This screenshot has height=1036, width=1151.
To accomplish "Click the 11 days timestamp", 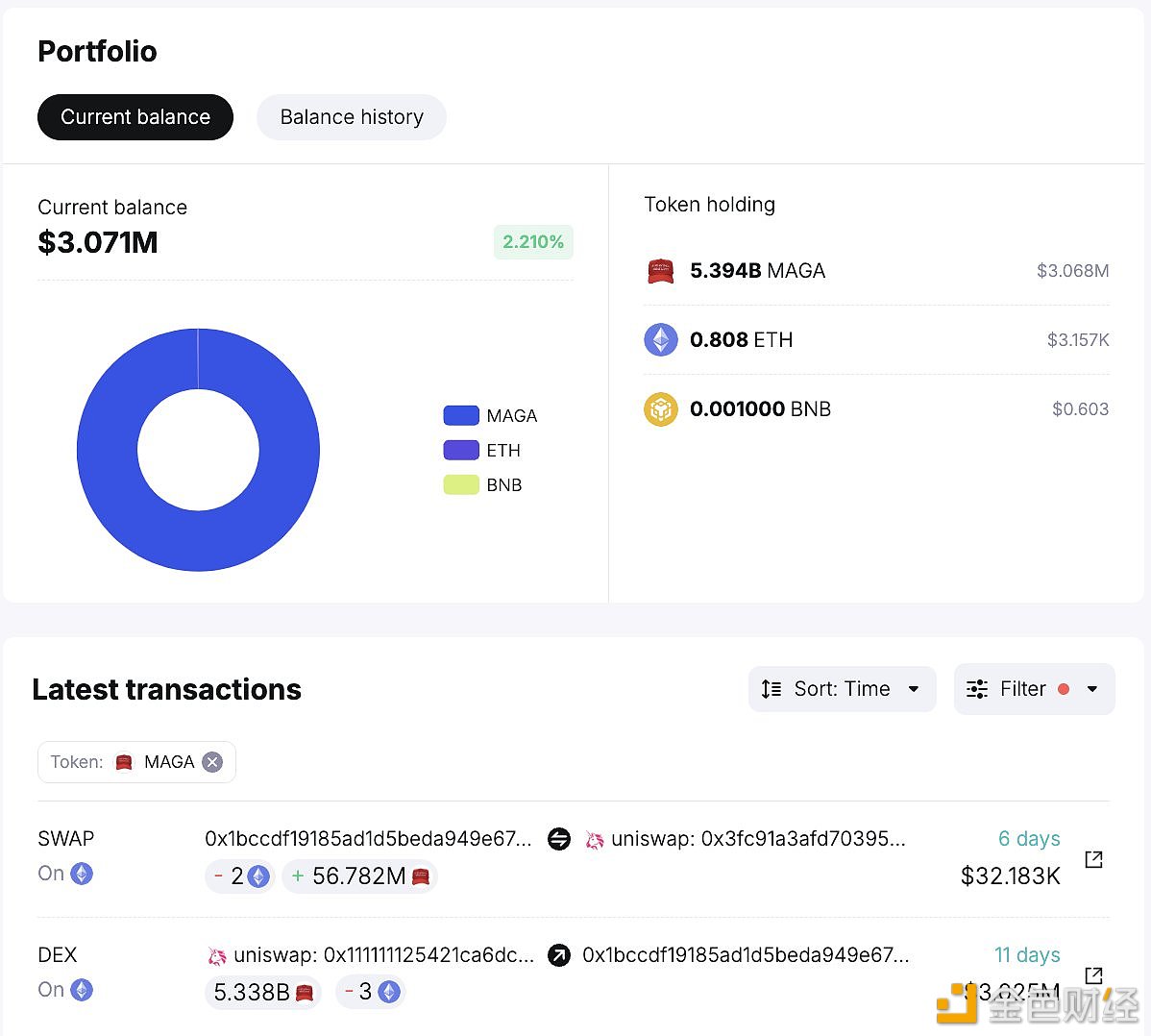I will coord(1027,954).
